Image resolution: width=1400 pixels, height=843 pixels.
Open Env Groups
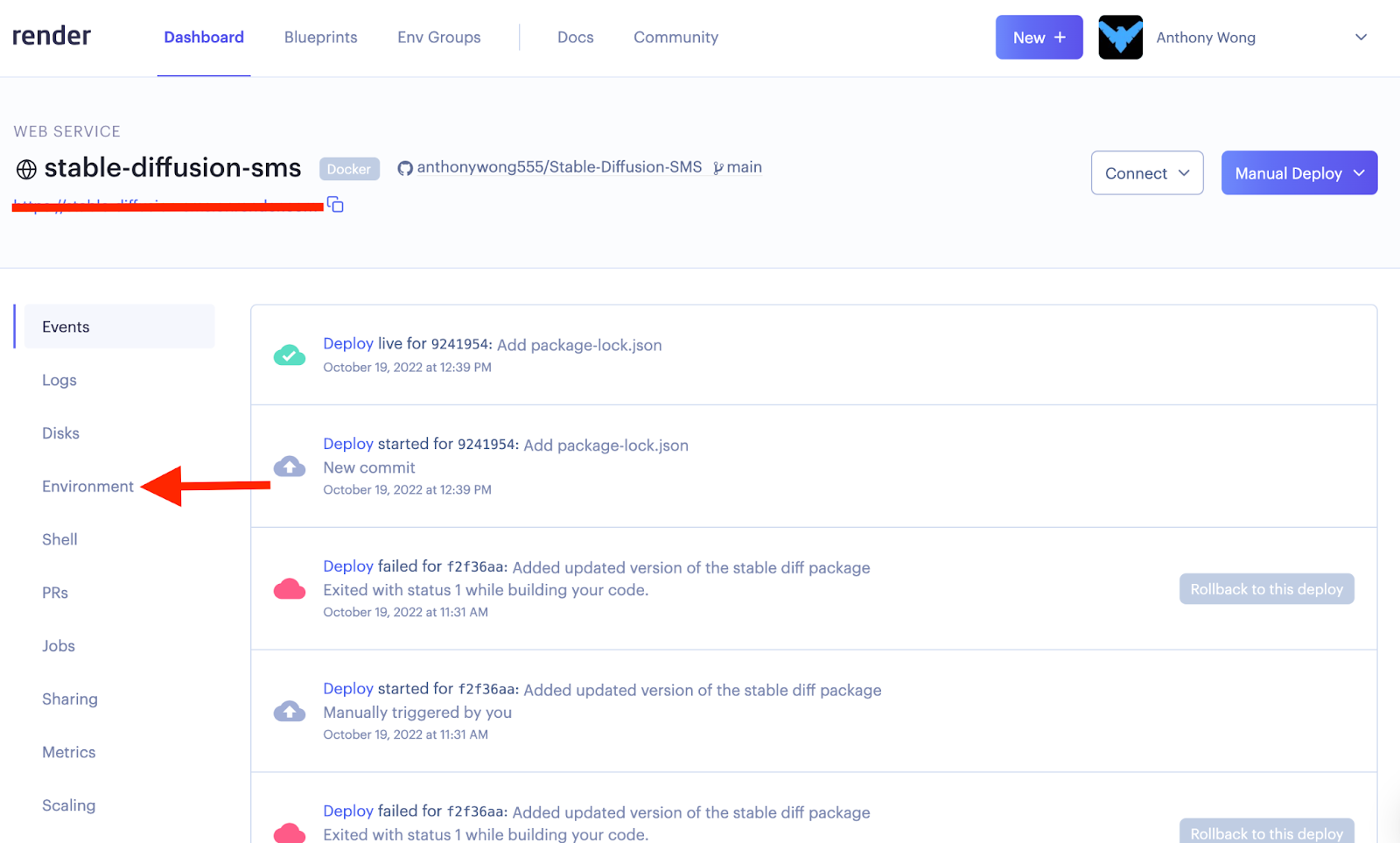tap(439, 38)
